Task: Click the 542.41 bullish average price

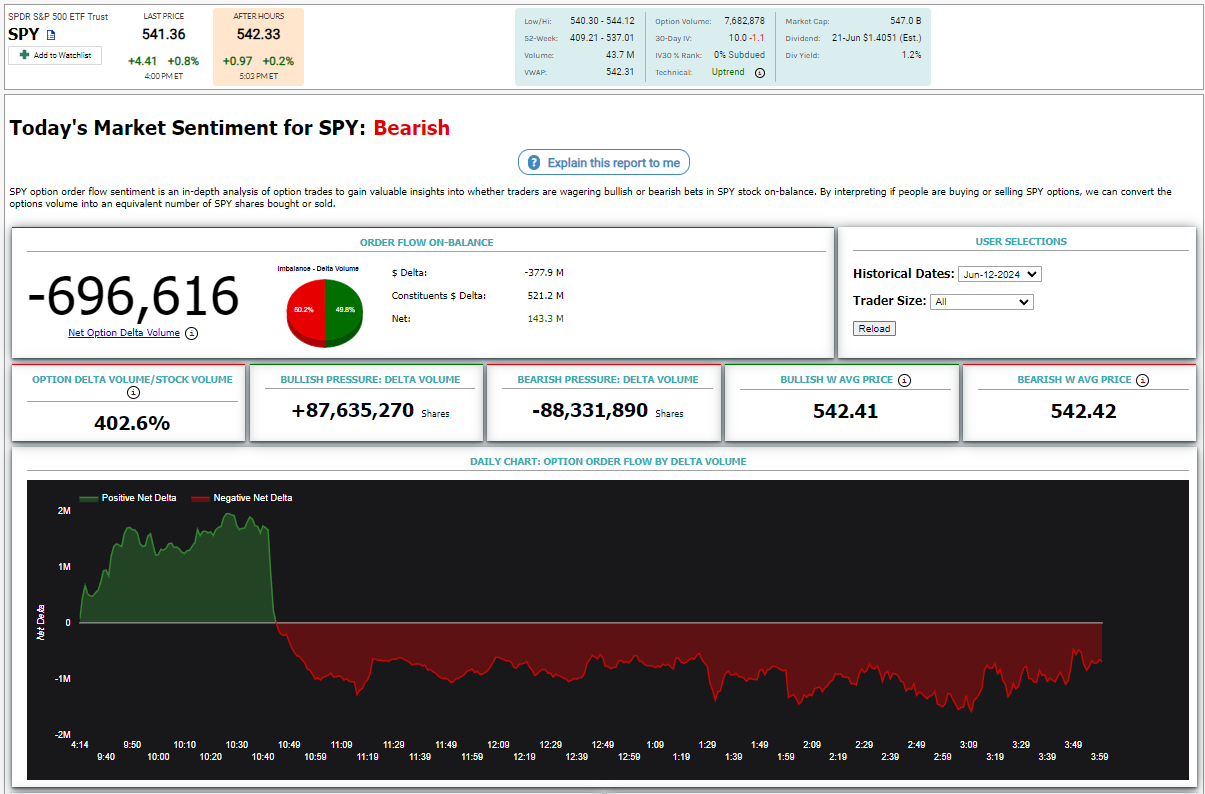Action: pos(845,411)
